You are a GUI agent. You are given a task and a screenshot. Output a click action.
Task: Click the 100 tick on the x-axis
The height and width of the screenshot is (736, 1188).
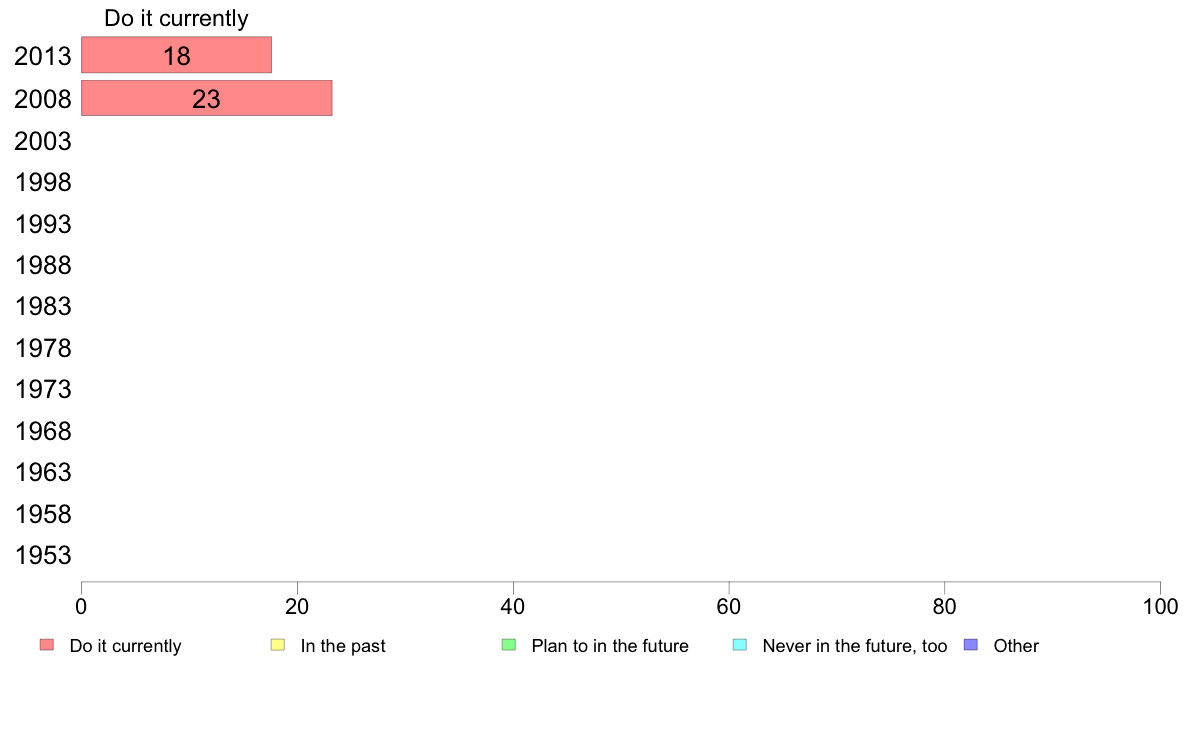coord(1160,606)
